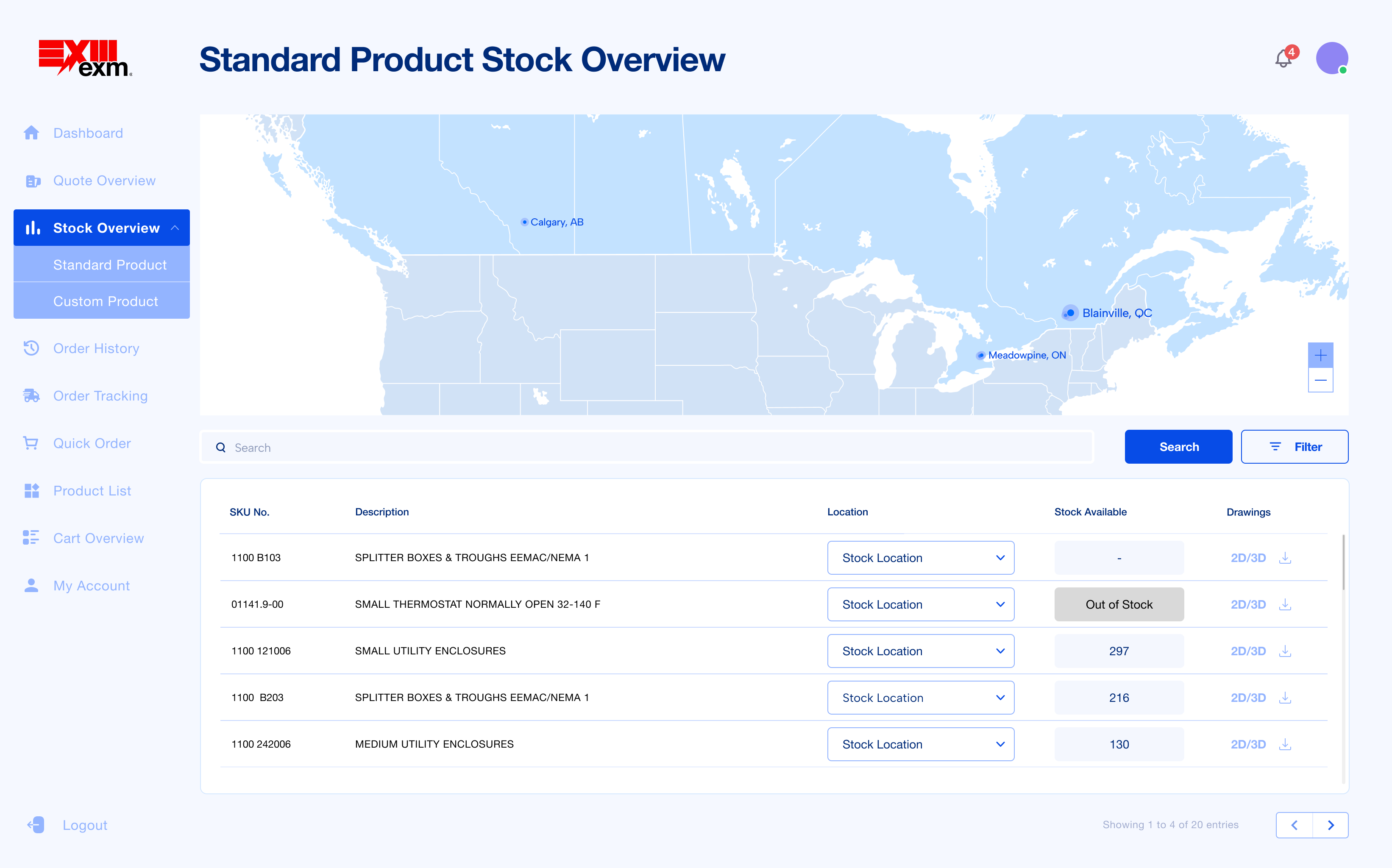
Task: Collapse the Stock Overview menu chevron
Action: coord(175,228)
